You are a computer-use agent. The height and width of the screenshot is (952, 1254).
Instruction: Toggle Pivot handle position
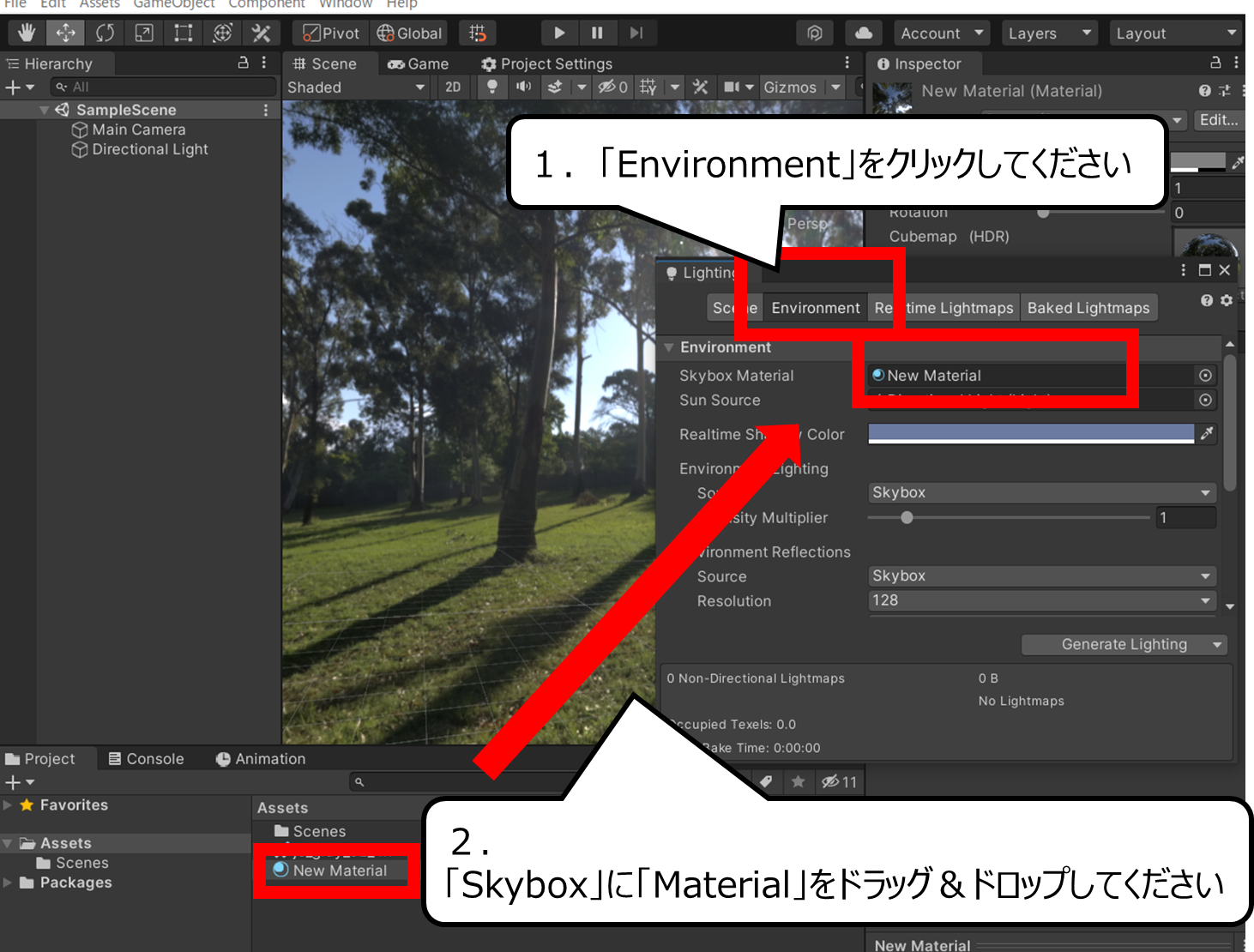331,33
